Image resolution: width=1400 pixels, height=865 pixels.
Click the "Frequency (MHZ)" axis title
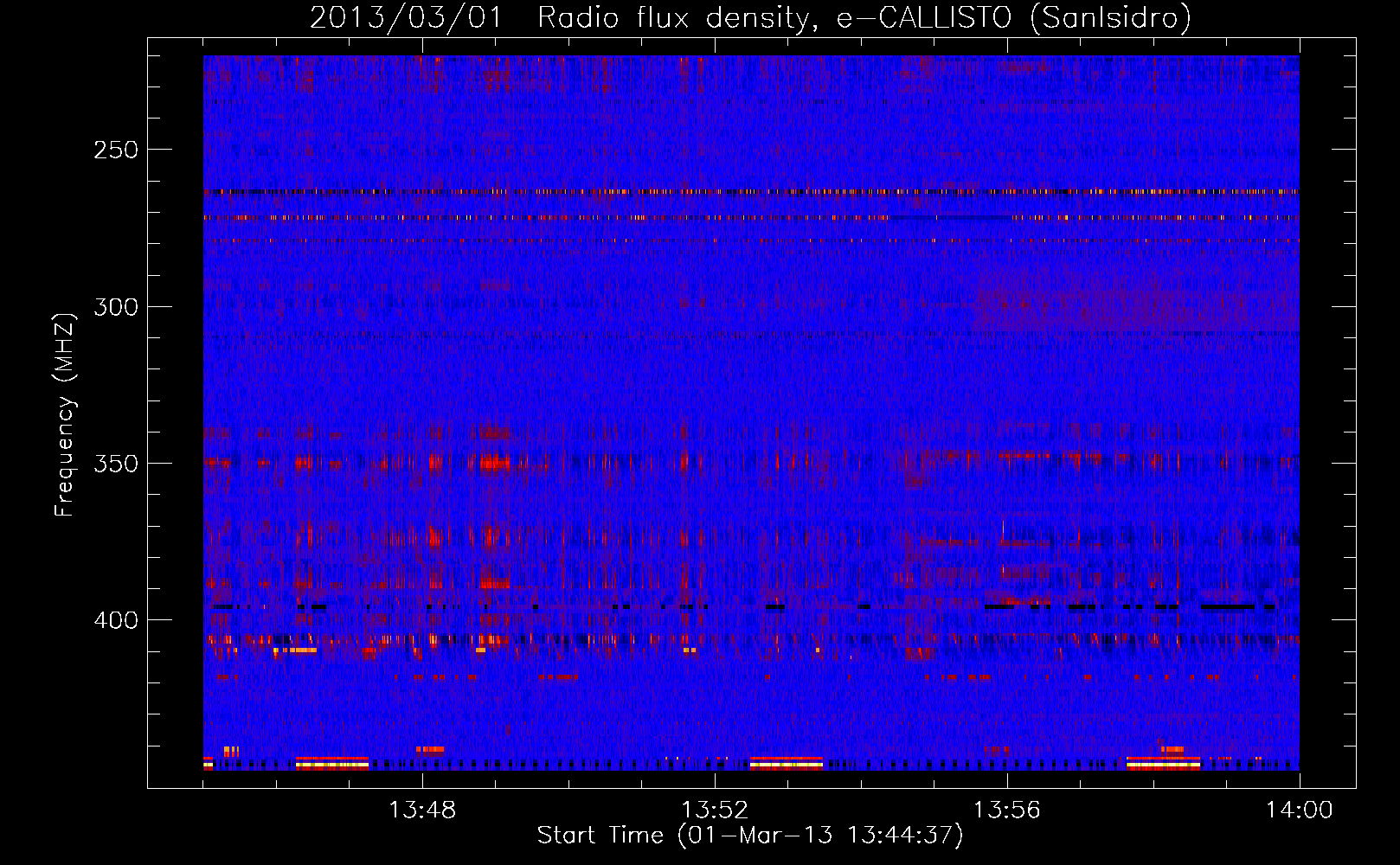point(66,414)
